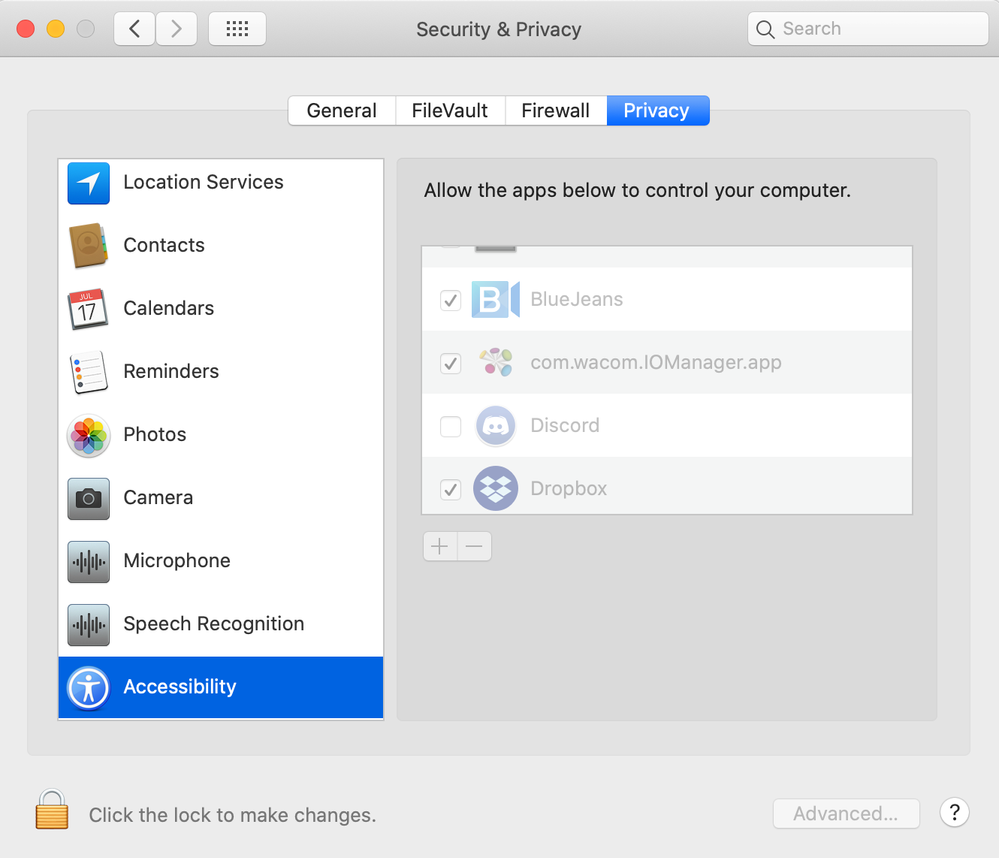Select Microphone label in privacy list
999x858 pixels.
177,561
